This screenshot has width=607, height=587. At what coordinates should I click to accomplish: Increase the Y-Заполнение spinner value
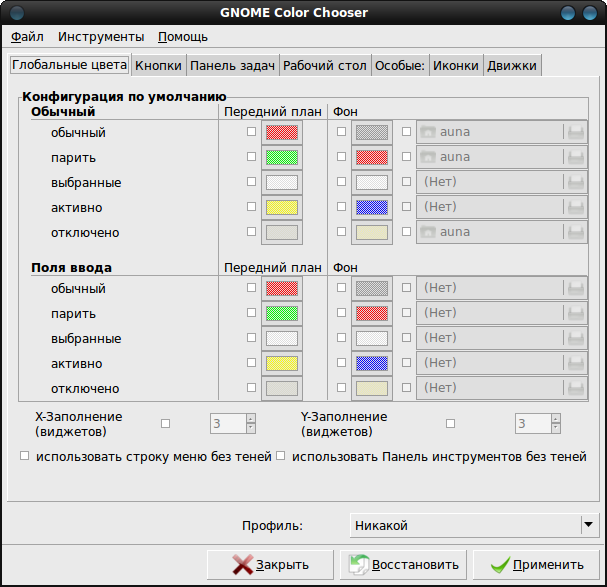pos(556,419)
